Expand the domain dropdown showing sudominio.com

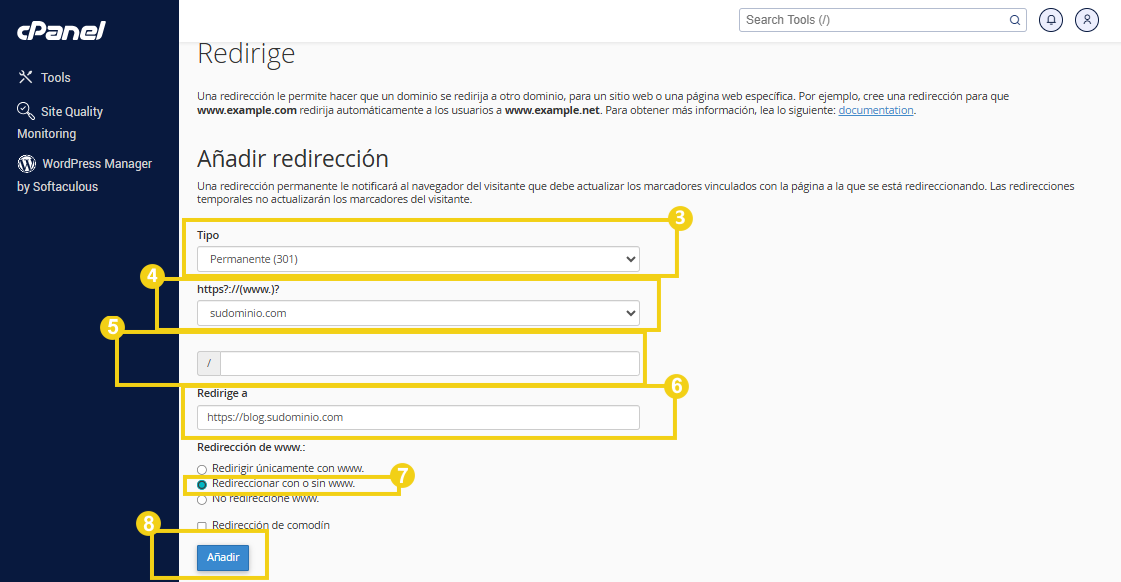pos(418,313)
